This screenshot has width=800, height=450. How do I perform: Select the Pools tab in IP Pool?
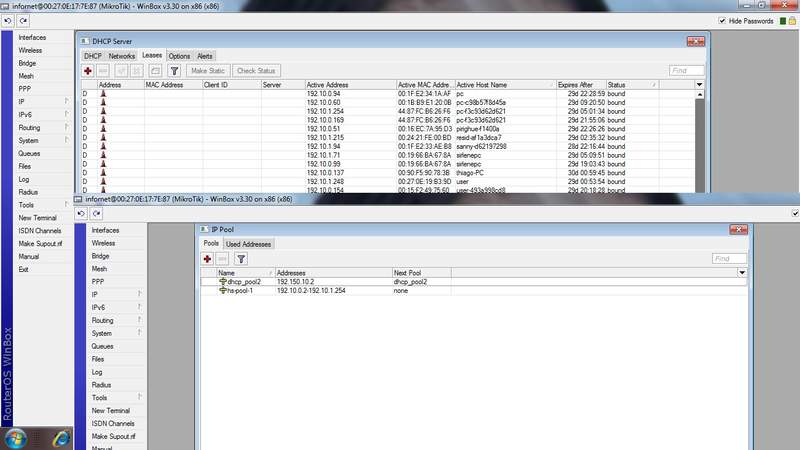tap(211, 244)
